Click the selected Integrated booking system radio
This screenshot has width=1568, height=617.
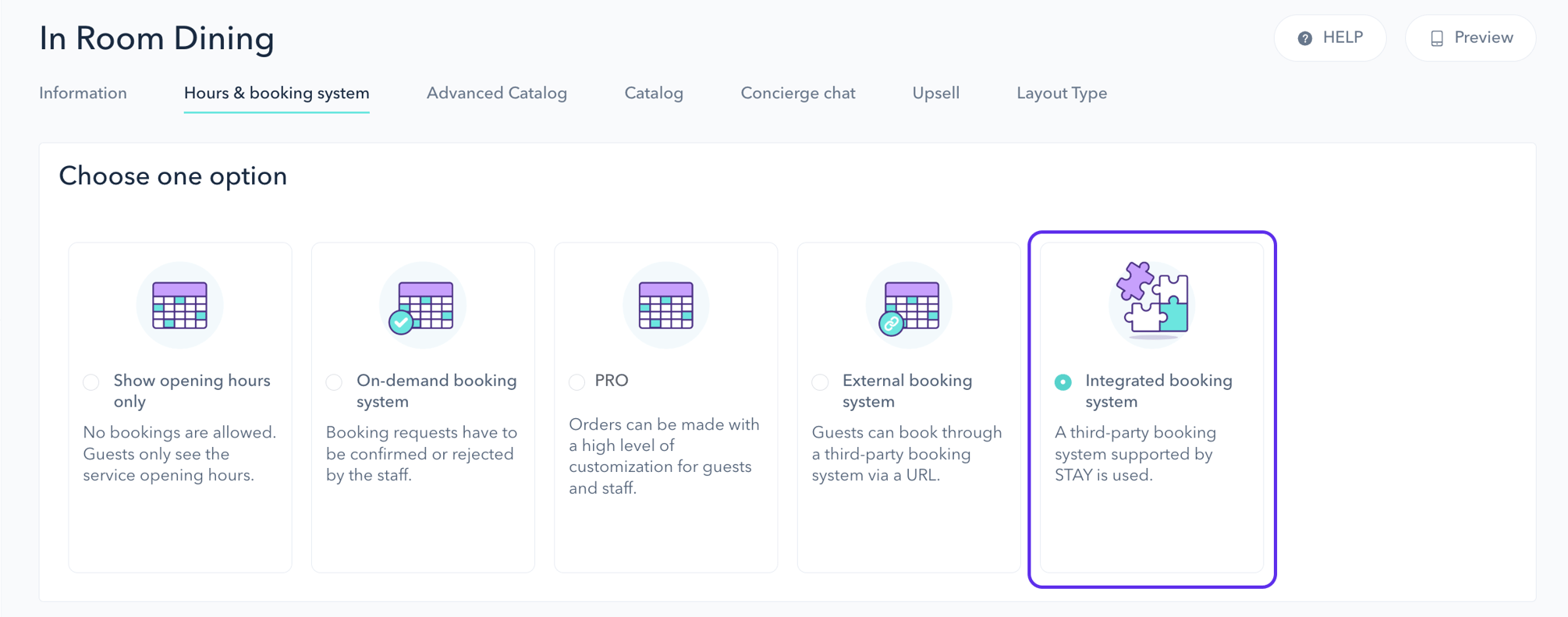[x=1063, y=381]
